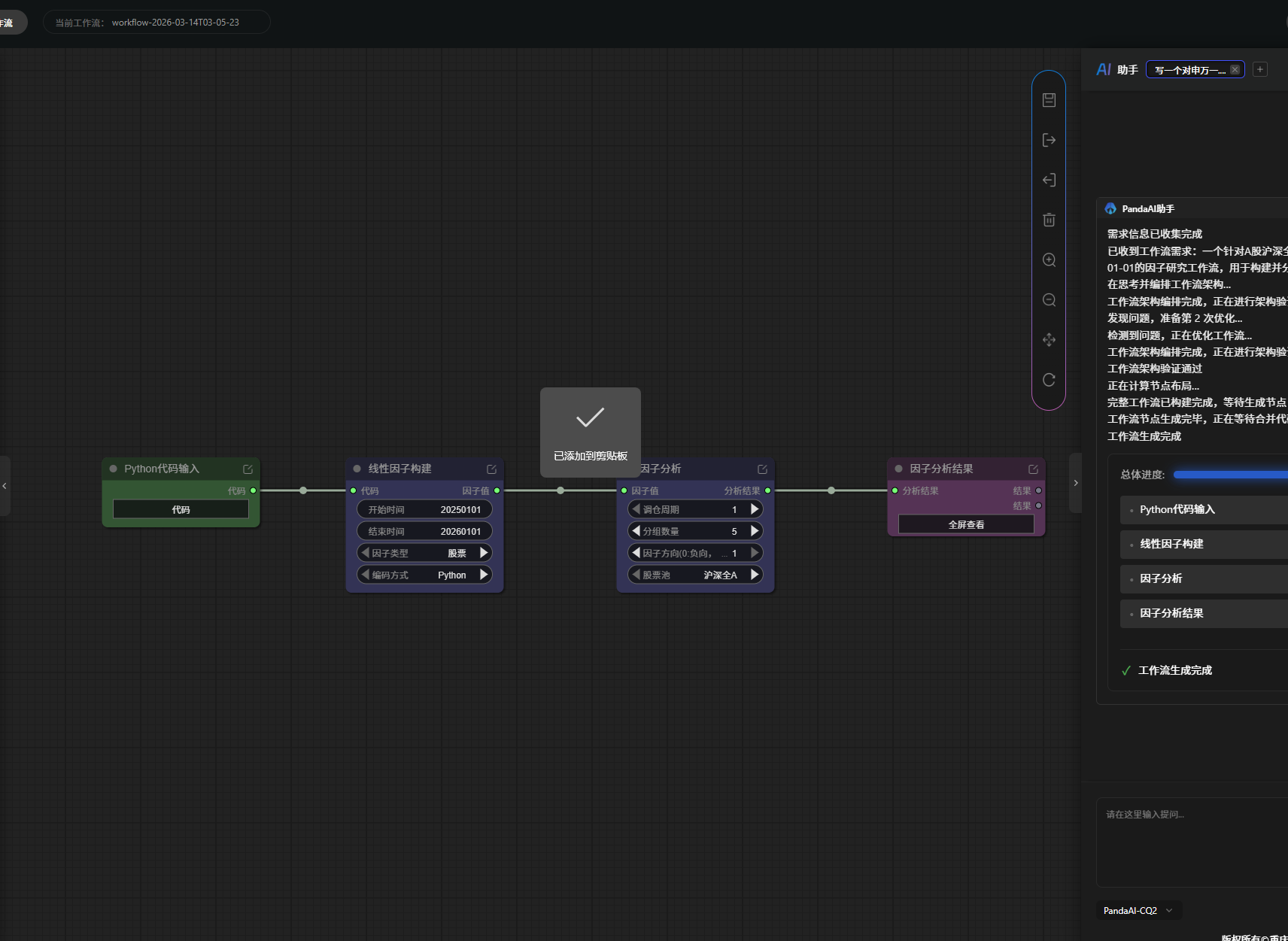Screen dimensions: 1288x941
Task: Select Python代码输入 progress item
Action: tap(1204, 509)
